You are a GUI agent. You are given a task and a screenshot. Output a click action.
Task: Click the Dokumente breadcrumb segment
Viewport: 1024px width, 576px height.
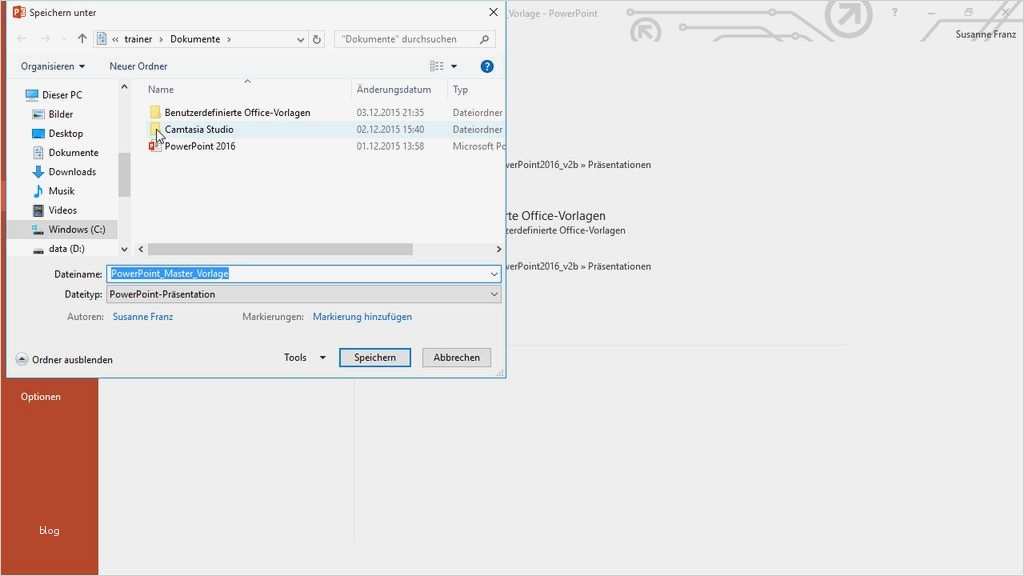(195, 39)
